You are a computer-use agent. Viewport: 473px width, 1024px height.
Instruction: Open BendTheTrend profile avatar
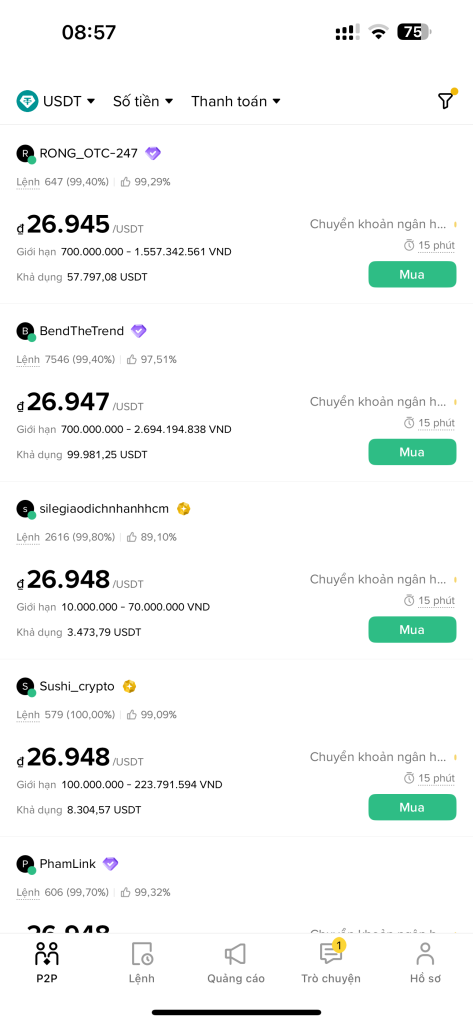coord(25,331)
